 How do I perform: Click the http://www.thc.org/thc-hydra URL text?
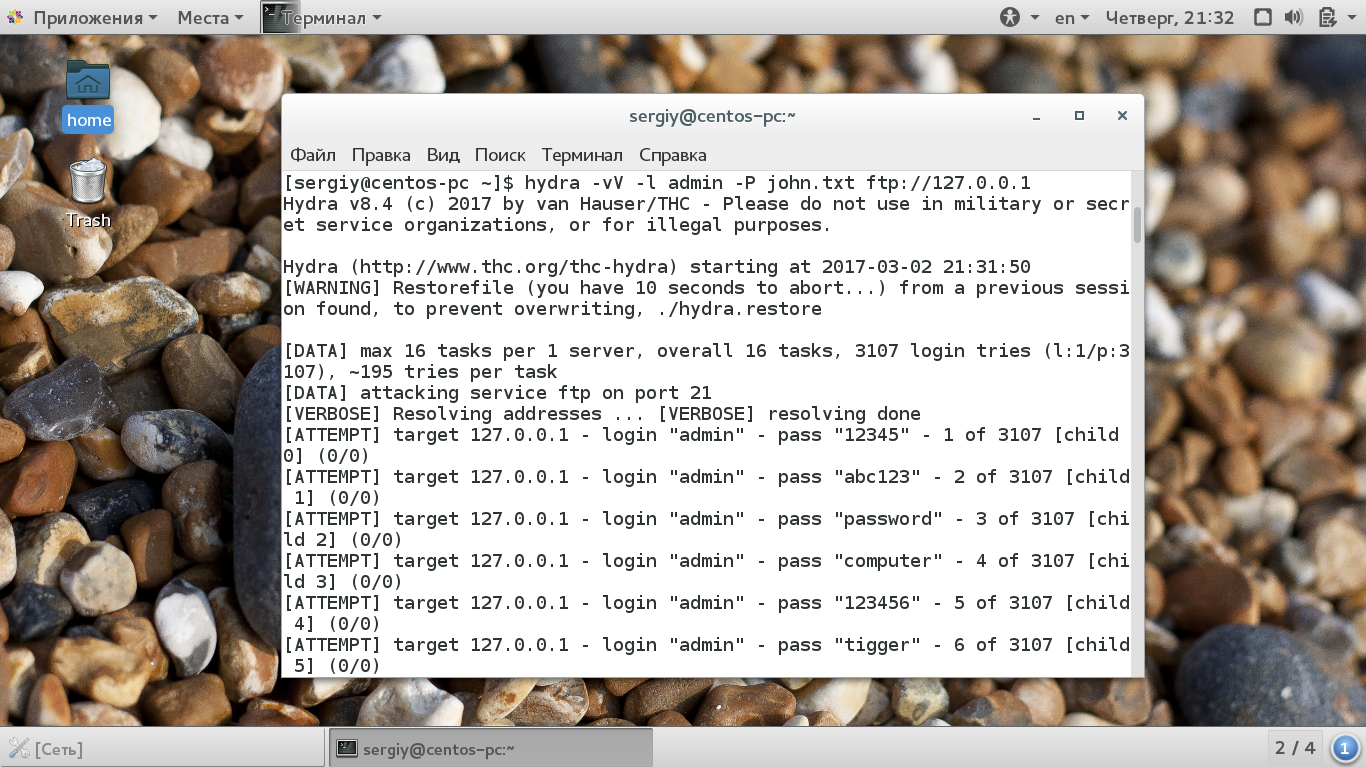coord(519,267)
